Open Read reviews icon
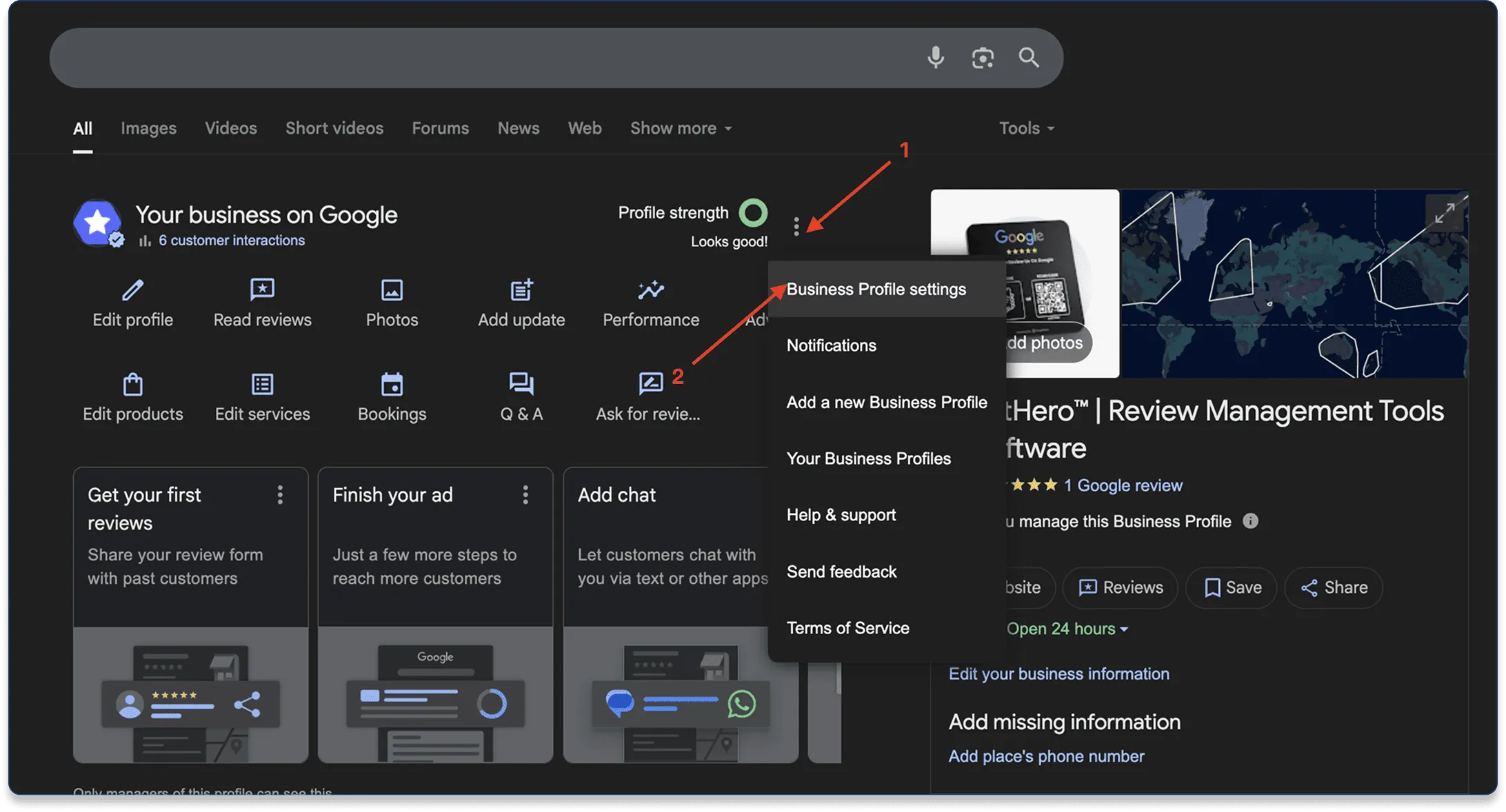 (262, 290)
